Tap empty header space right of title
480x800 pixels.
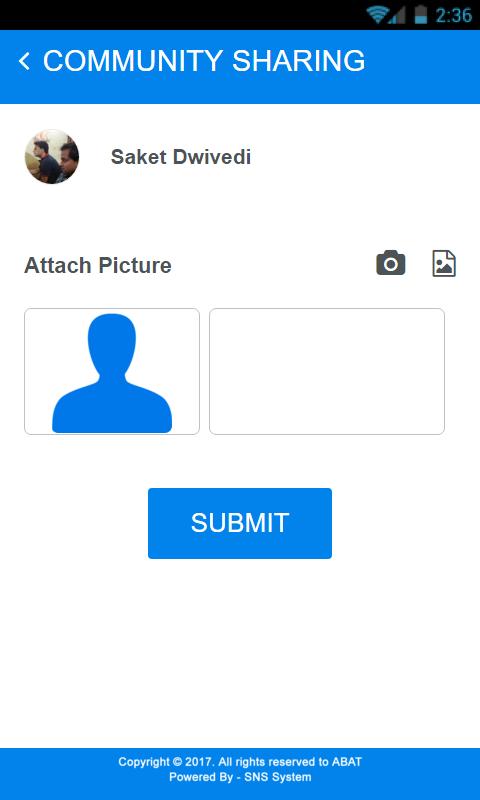pos(422,66)
